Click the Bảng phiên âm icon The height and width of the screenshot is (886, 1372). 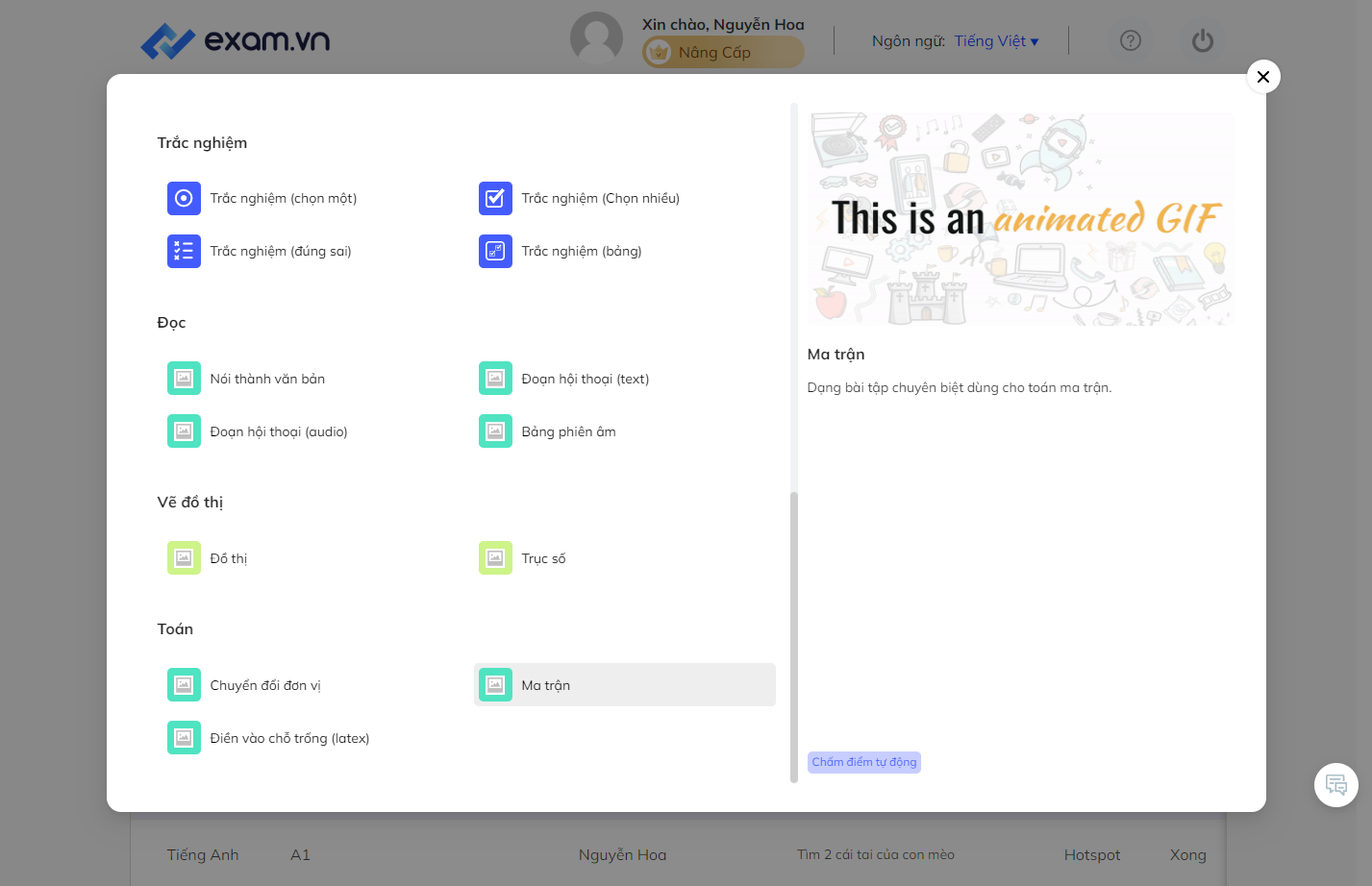coord(495,431)
